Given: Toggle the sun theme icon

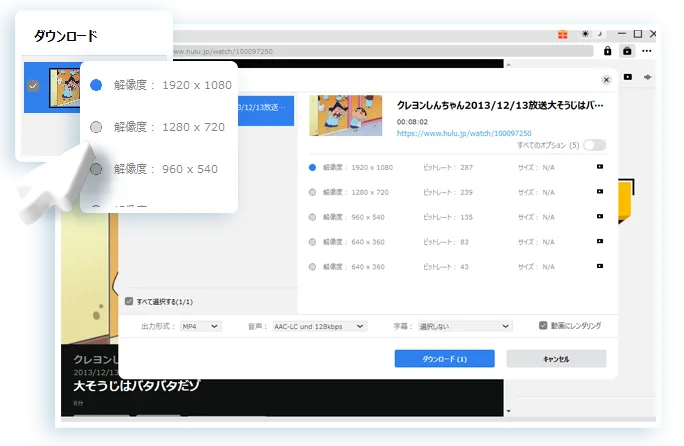Looking at the screenshot, I should tap(585, 34).
